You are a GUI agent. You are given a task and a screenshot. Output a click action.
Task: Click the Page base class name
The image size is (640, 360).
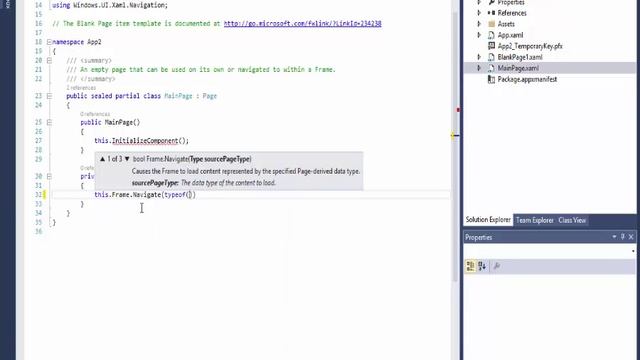(x=210, y=96)
